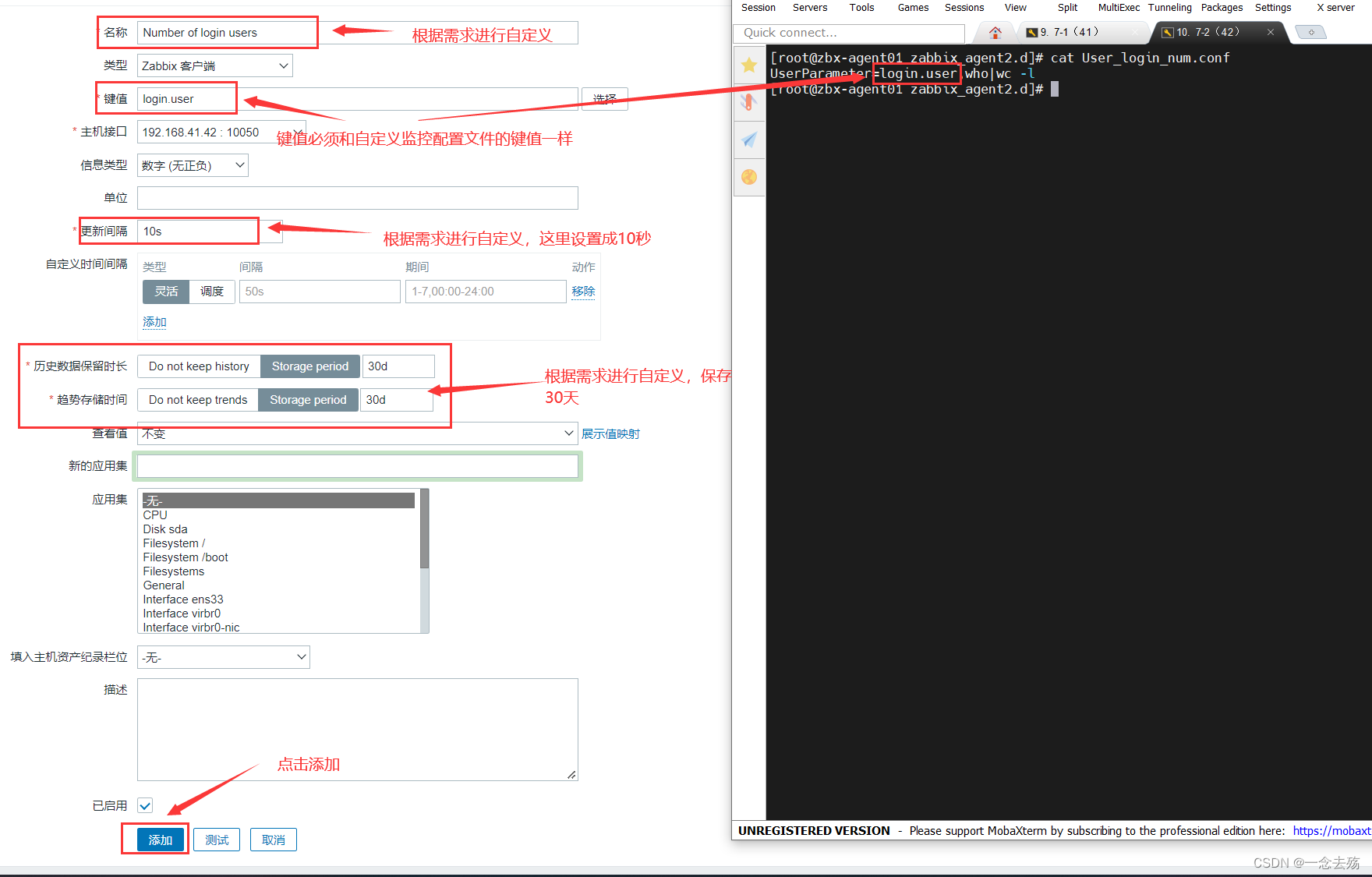Select -无- in the application list
The image size is (1372, 877).
click(x=278, y=500)
